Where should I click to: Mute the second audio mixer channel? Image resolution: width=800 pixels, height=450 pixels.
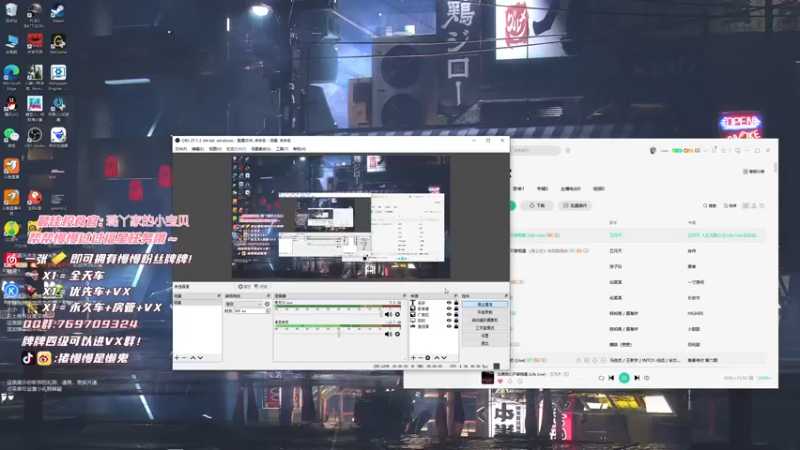388,334
